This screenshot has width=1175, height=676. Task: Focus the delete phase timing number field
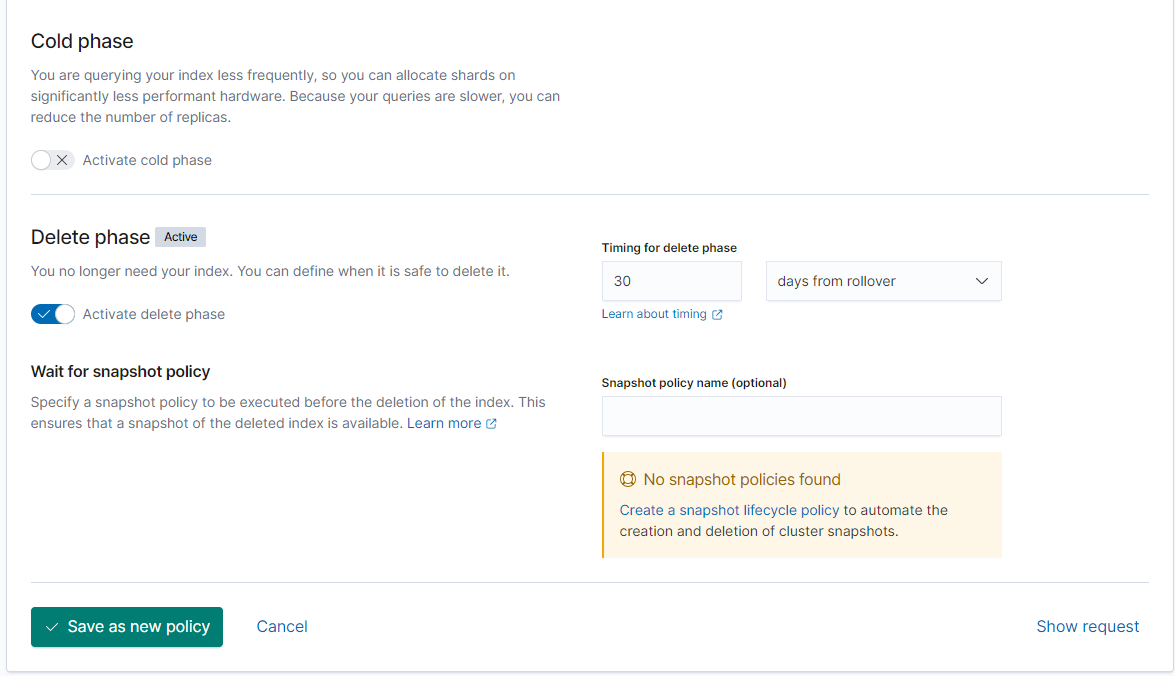[x=671, y=281]
